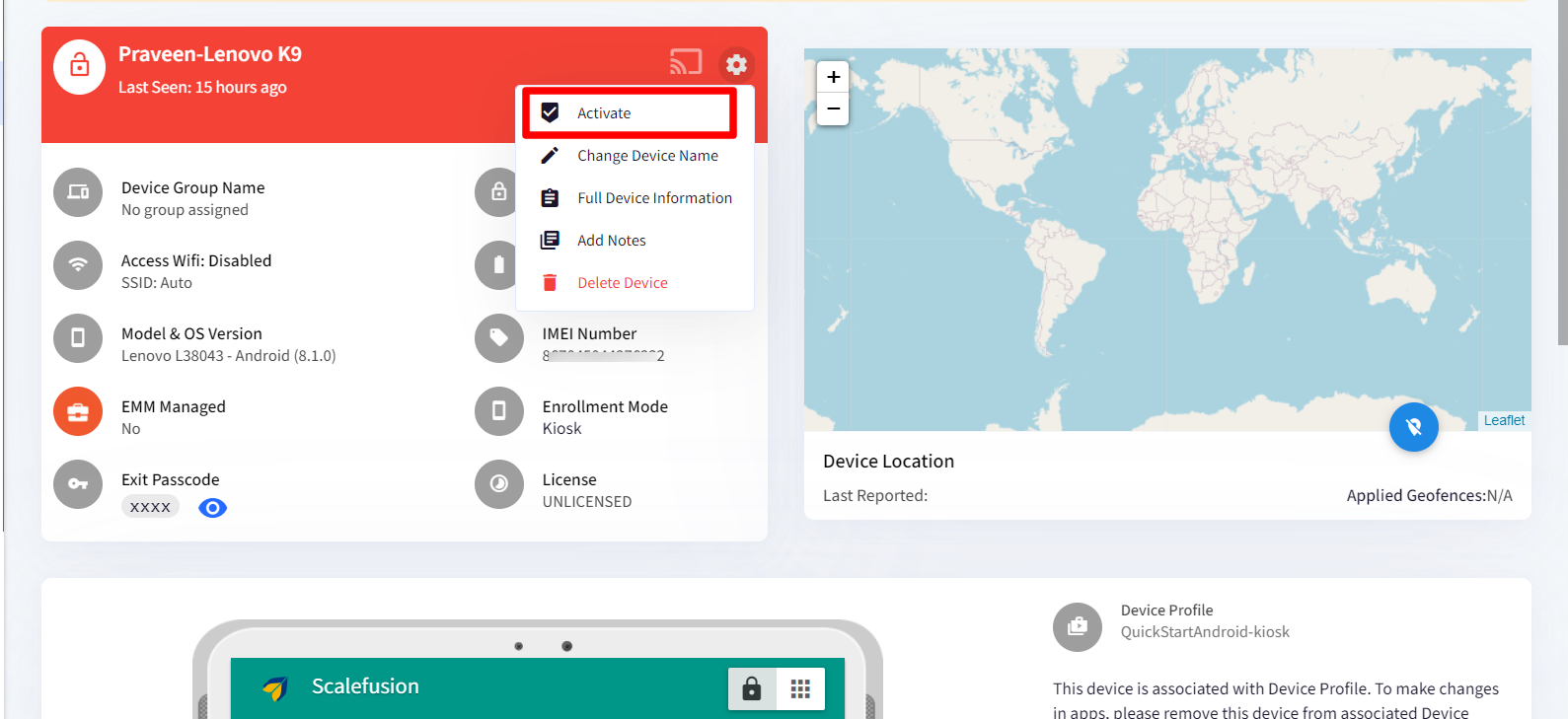Open Full Device Information

[x=635, y=198]
